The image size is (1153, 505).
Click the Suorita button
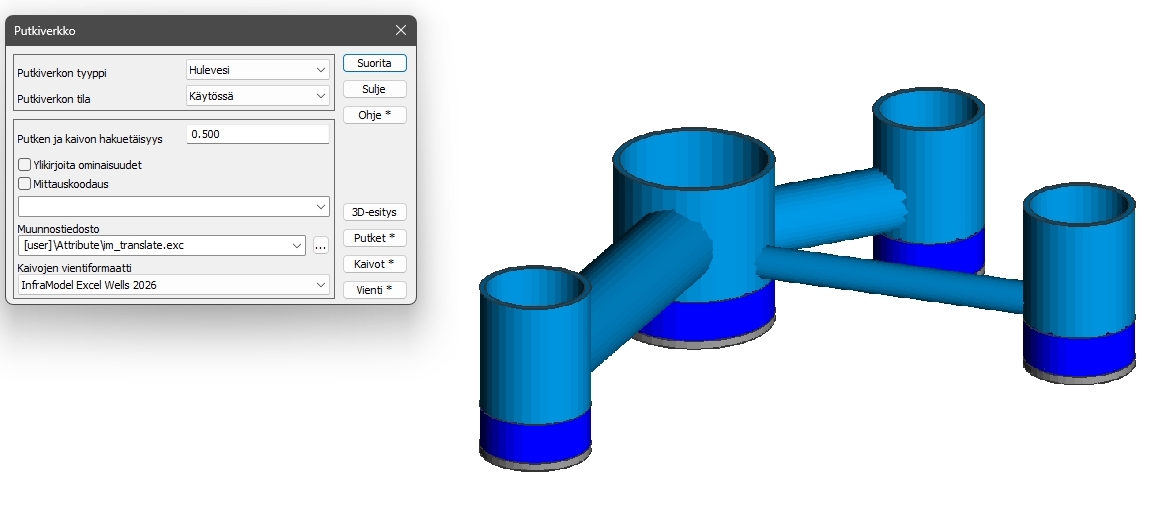(x=374, y=63)
